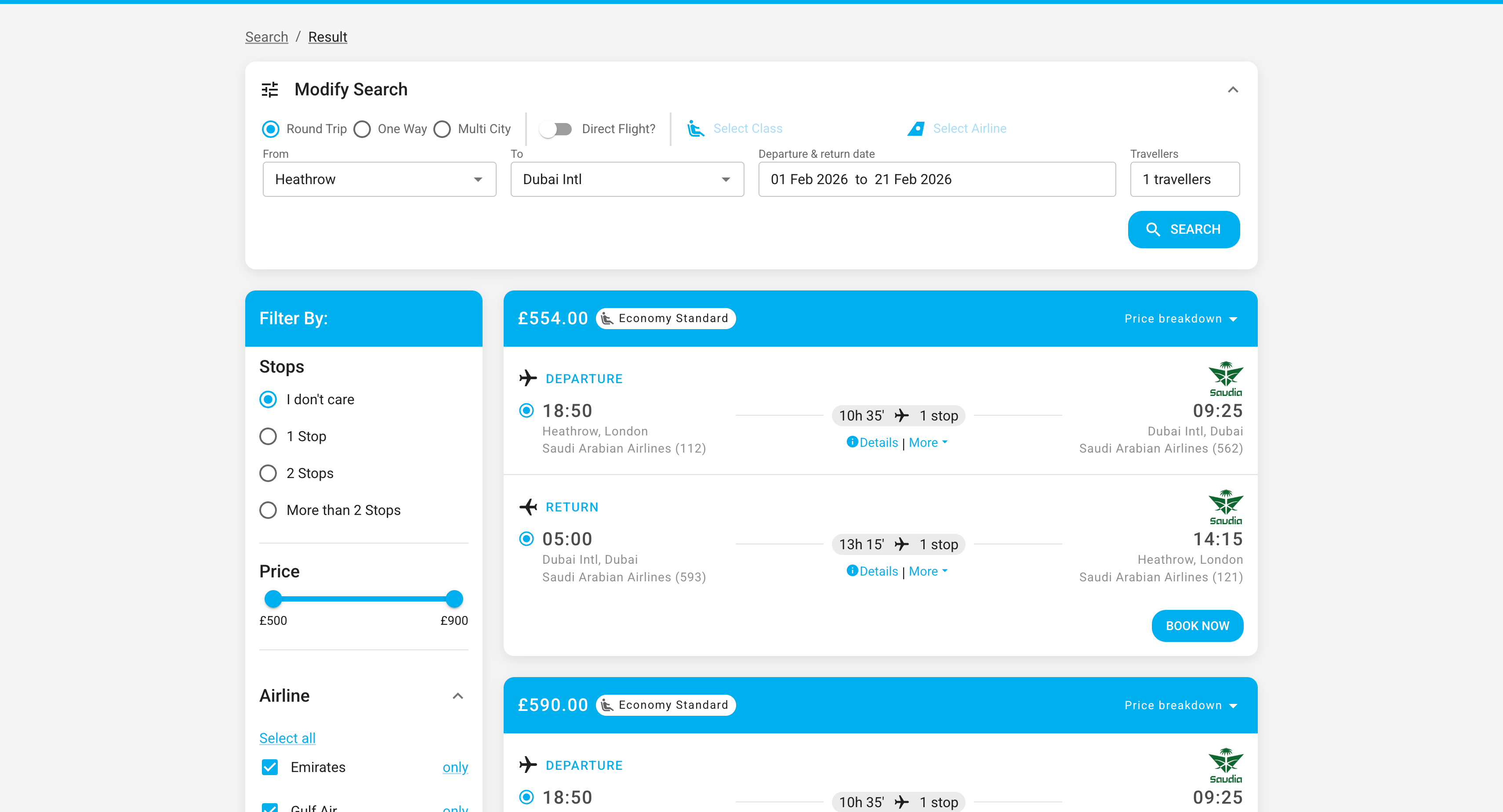Screen dimensions: 1503x812
Task: Open the Result breadcrumb item
Action: 327,37
